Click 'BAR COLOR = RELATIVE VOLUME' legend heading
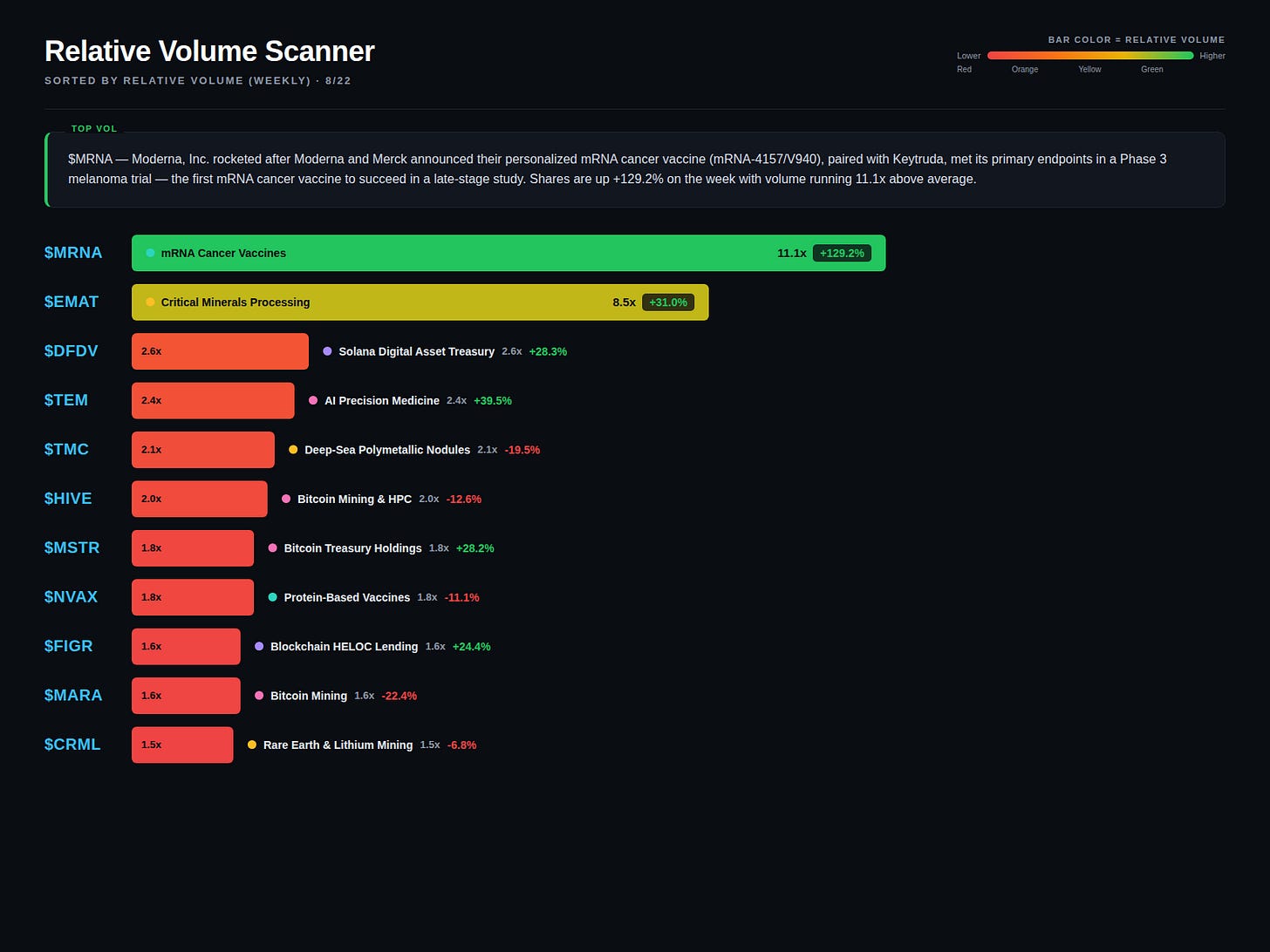Image resolution: width=1270 pixels, height=952 pixels. tap(1137, 40)
